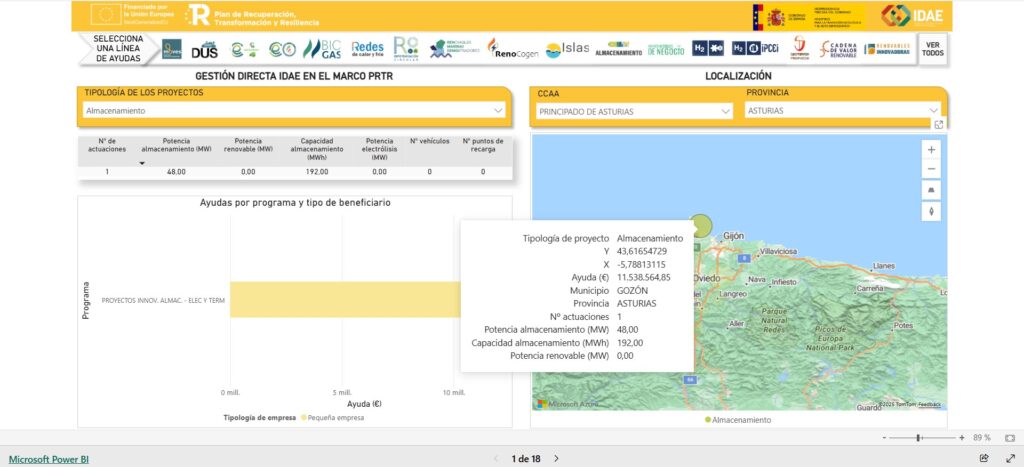This screenshot has height=467, width=1024.
Task: Open the Tipología de los proyectos dropdown
Action: point(295,111)
